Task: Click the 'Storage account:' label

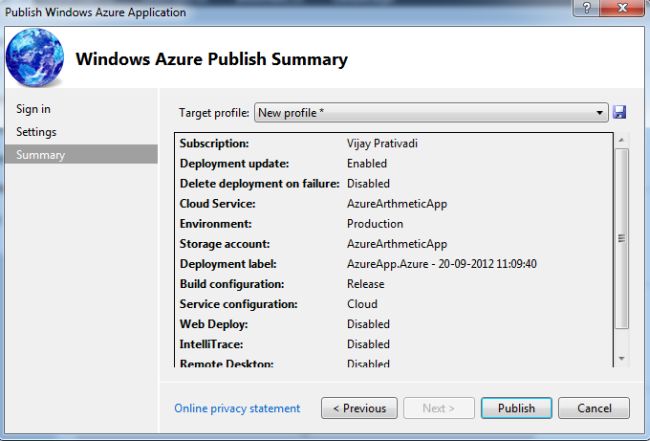Action: [x=225, y=244]
